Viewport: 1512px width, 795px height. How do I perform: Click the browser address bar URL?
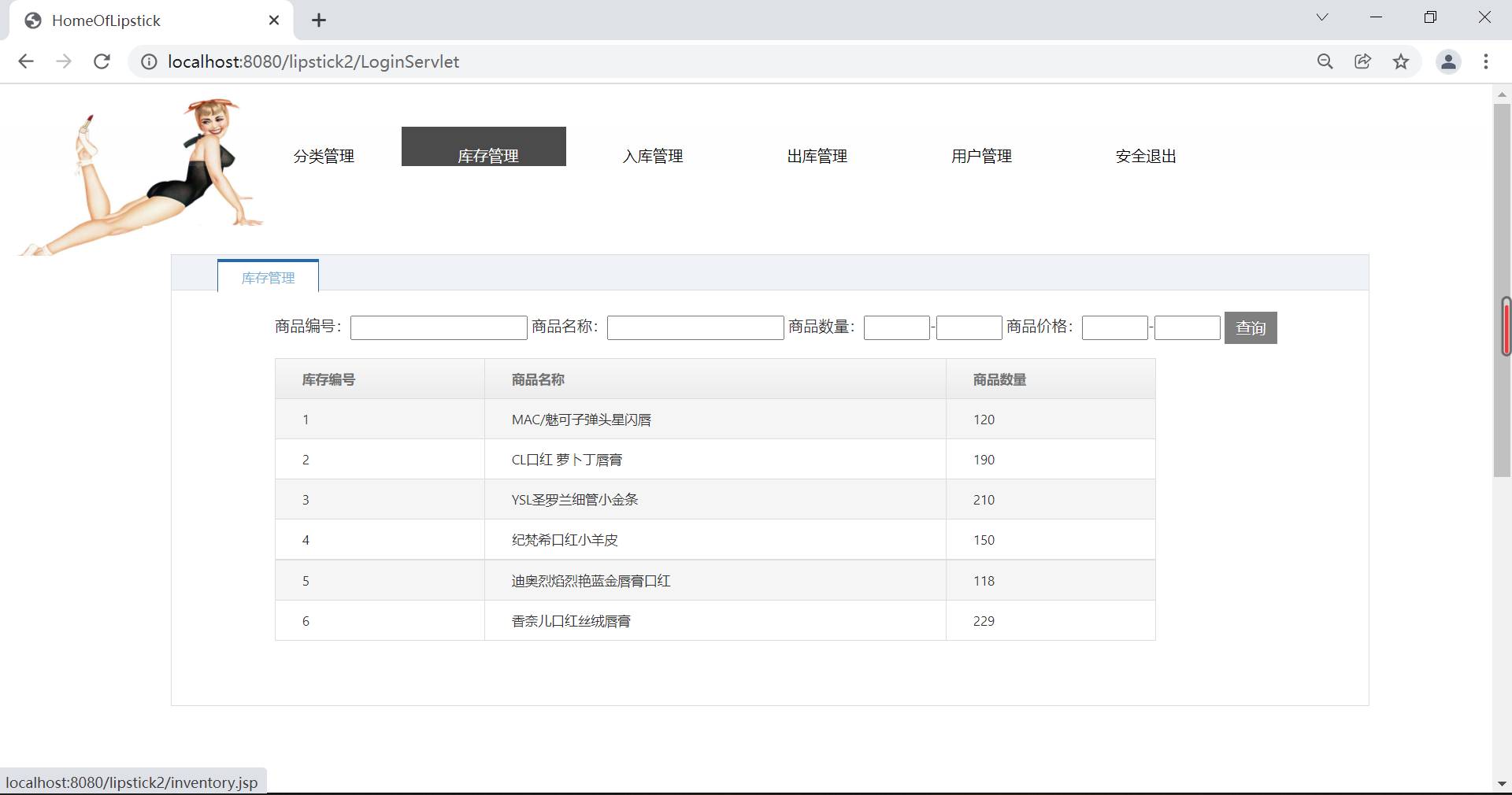pyautogui.click(x=313, y=61)
